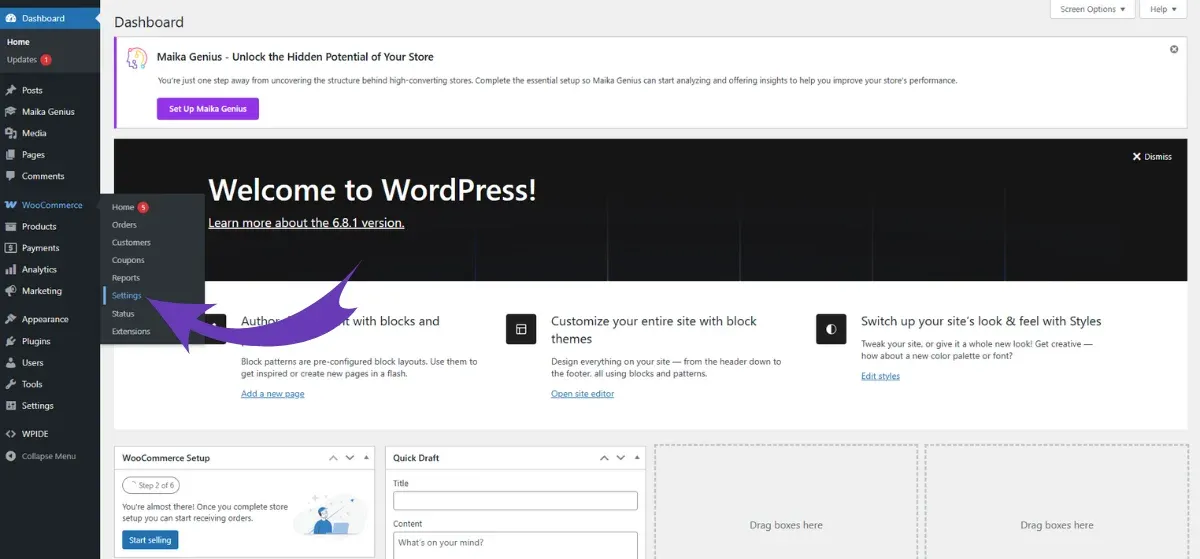Click the WooCommerce logo icon
The image size is (1200, 559).
tap(11, 205)
